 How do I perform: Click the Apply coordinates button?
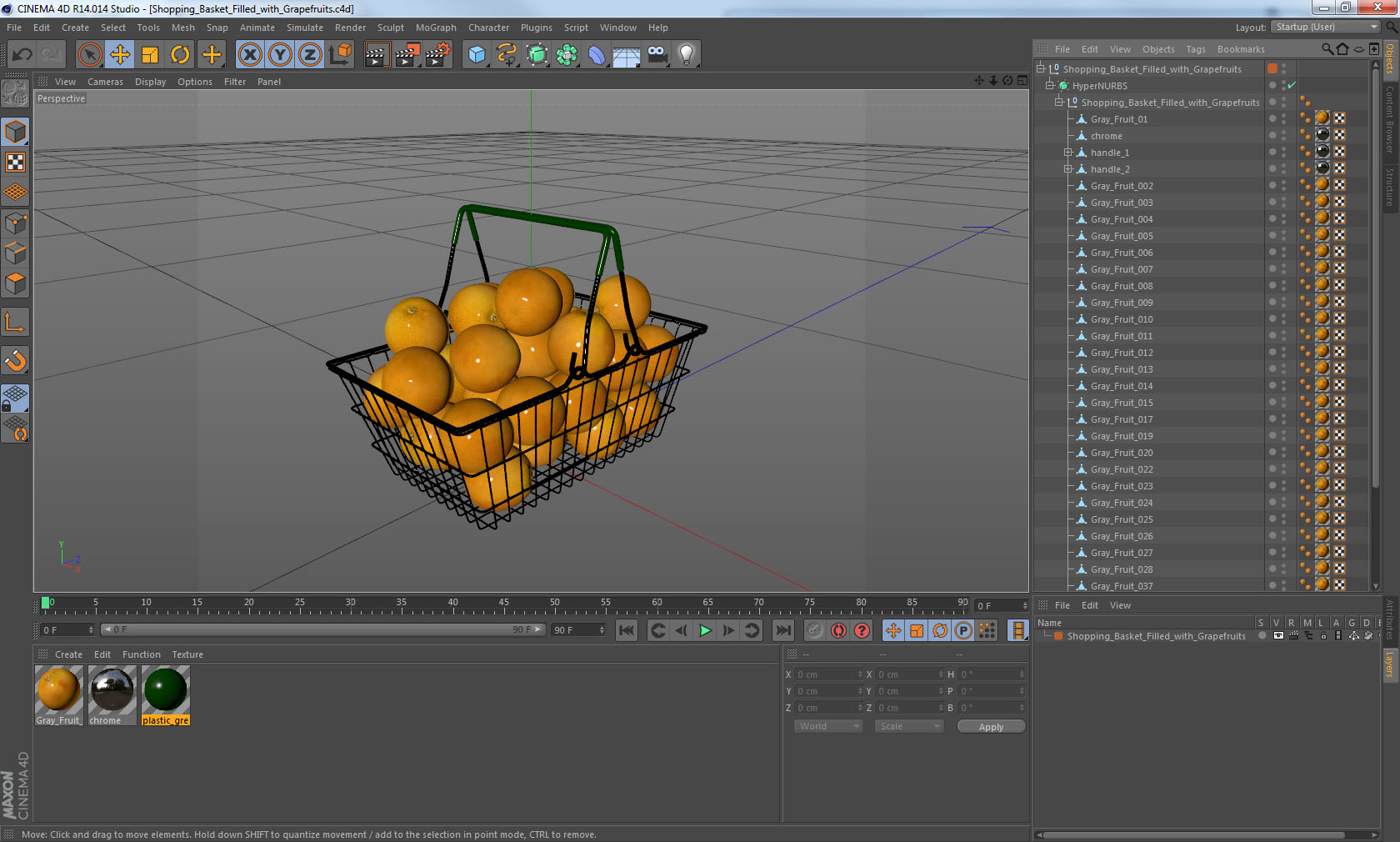[x=991, y=727]
